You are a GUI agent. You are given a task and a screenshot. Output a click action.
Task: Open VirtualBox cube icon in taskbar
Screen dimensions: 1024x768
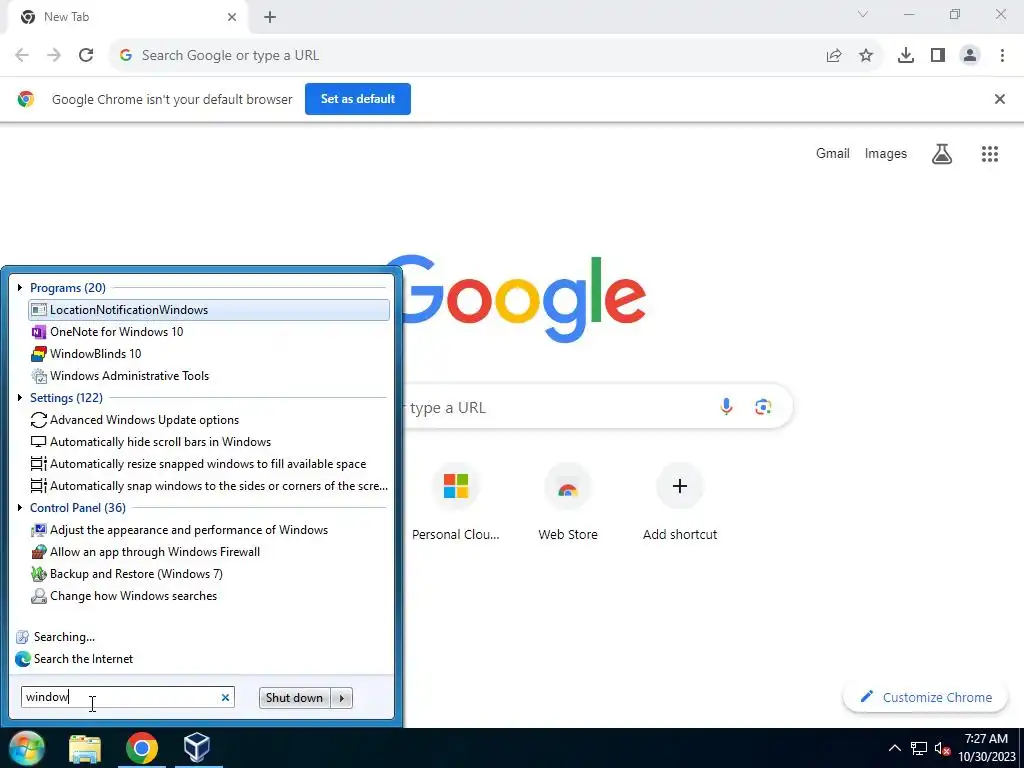pyautogui.click(x=197, y=748)
